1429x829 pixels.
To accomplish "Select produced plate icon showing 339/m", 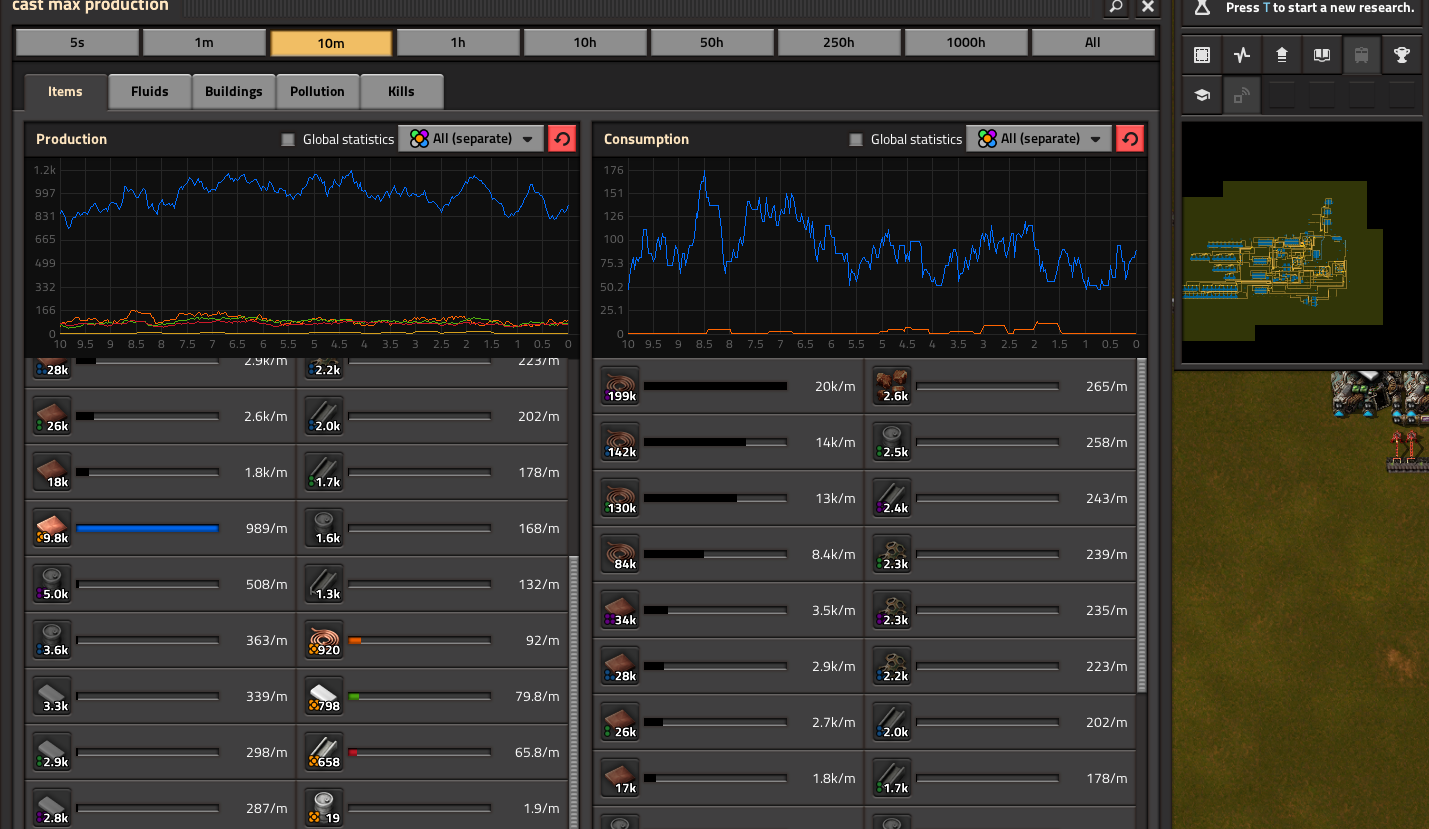I will pos(52,696).
